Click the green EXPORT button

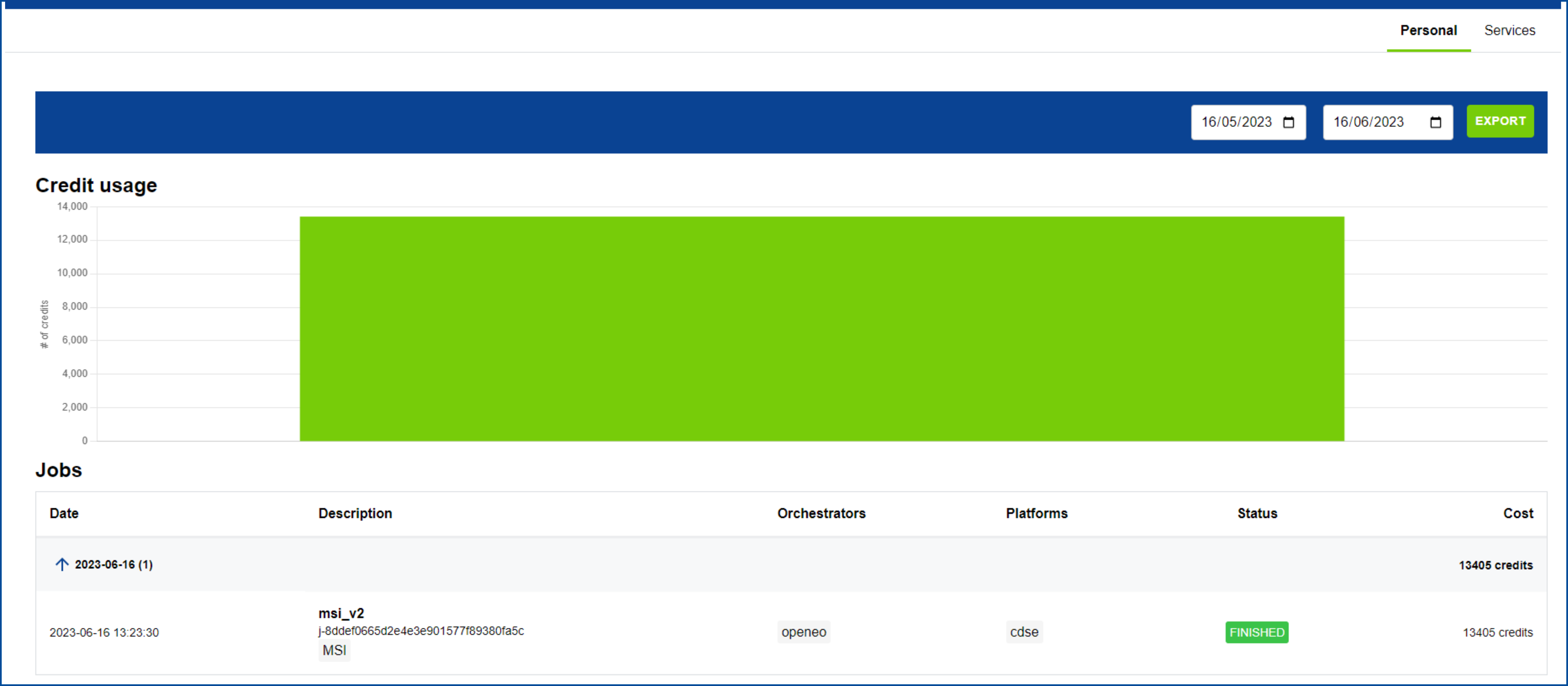click(x=1500, y=121)
